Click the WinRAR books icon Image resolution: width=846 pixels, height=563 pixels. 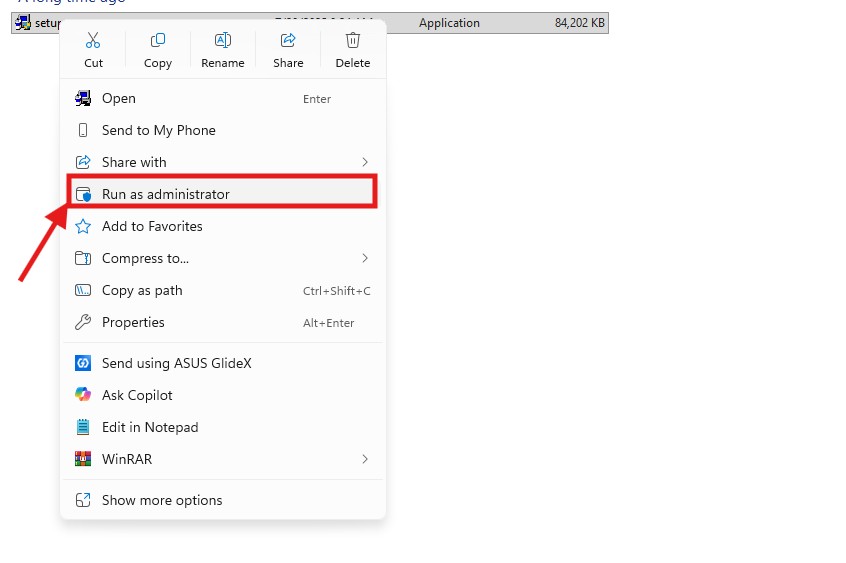click(x=83, y=459)
